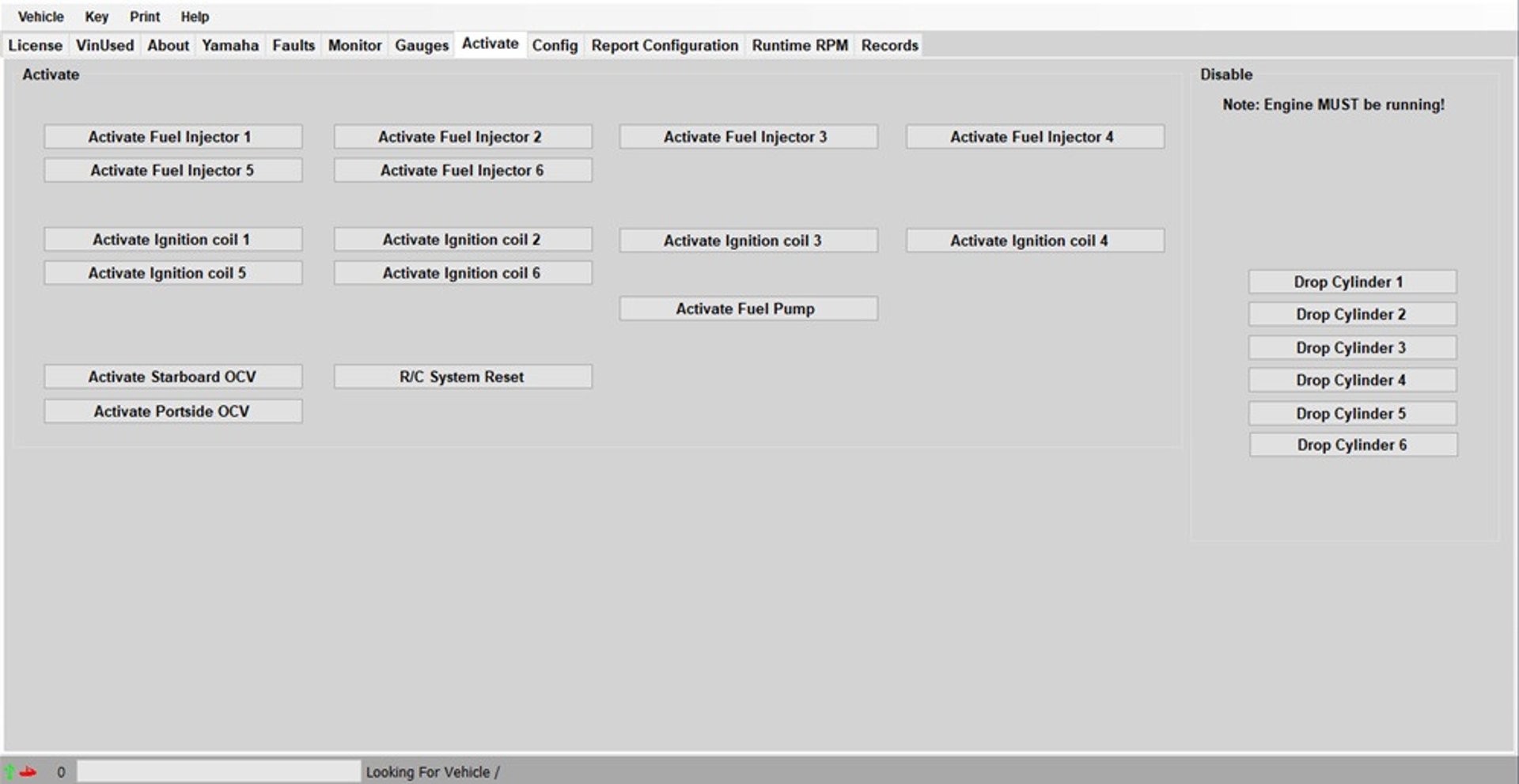Switch to the Records tab
This screenshot has width=1519, height=784.
pos(890,45)
